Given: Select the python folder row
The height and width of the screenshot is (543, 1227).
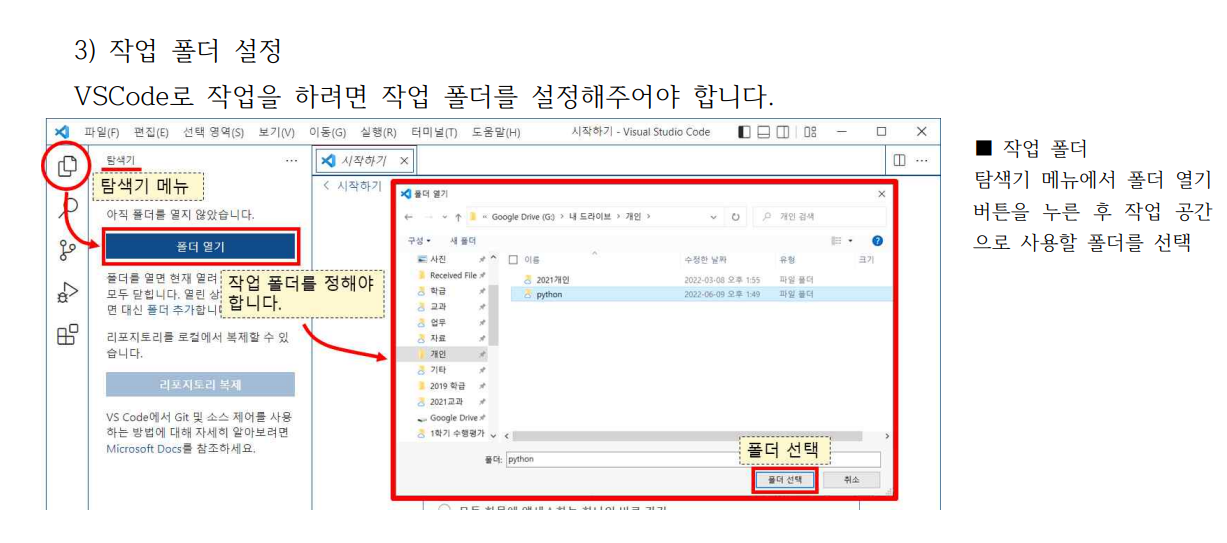Looking at the screenshot, I should click(x=700, y=294).
